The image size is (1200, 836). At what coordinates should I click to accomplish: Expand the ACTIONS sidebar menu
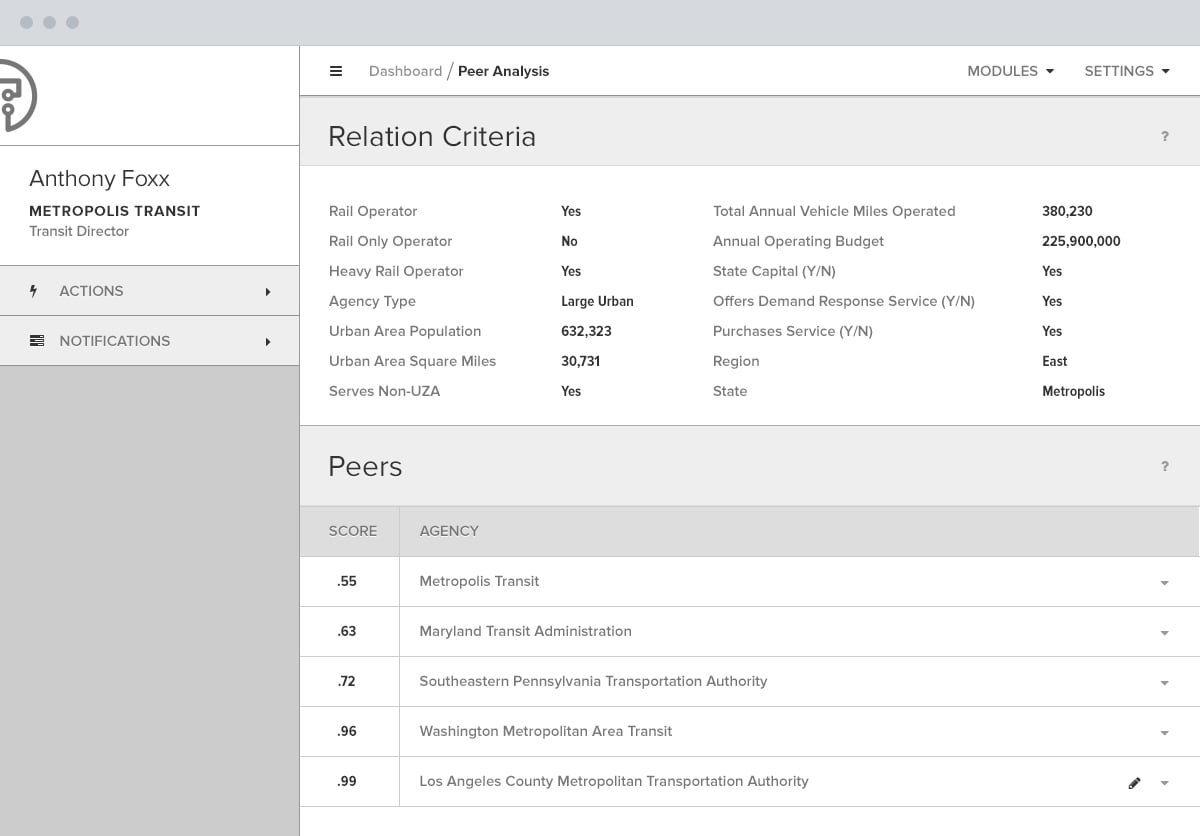point(149,291)
